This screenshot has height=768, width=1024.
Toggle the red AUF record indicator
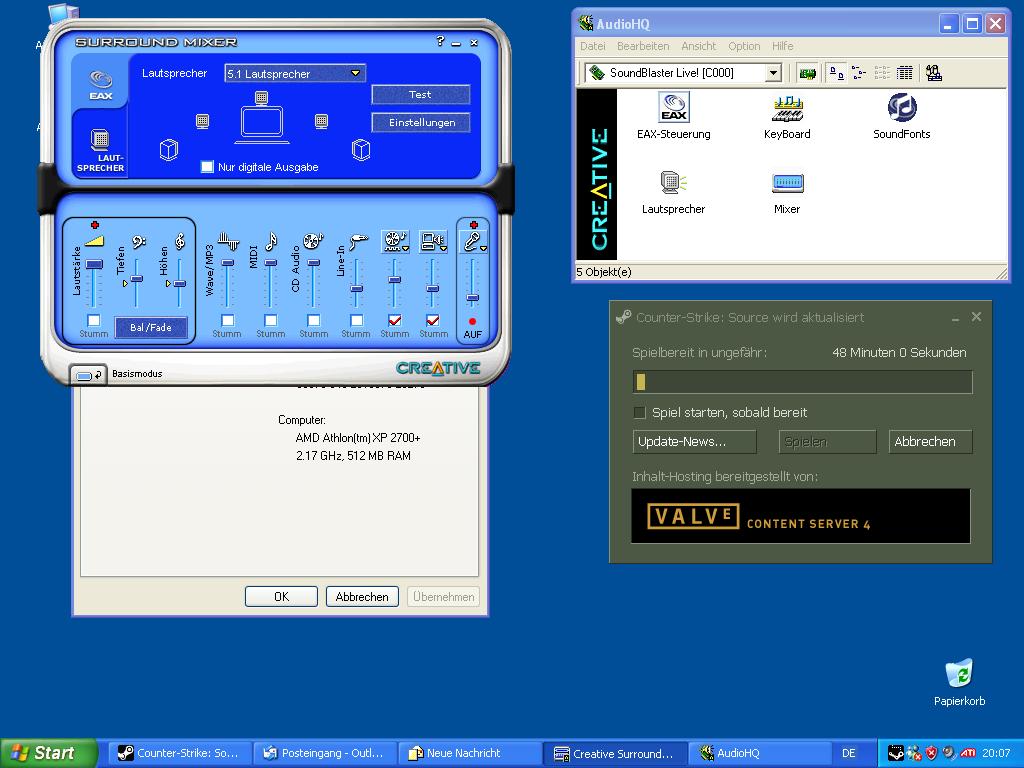click(472, 321)
